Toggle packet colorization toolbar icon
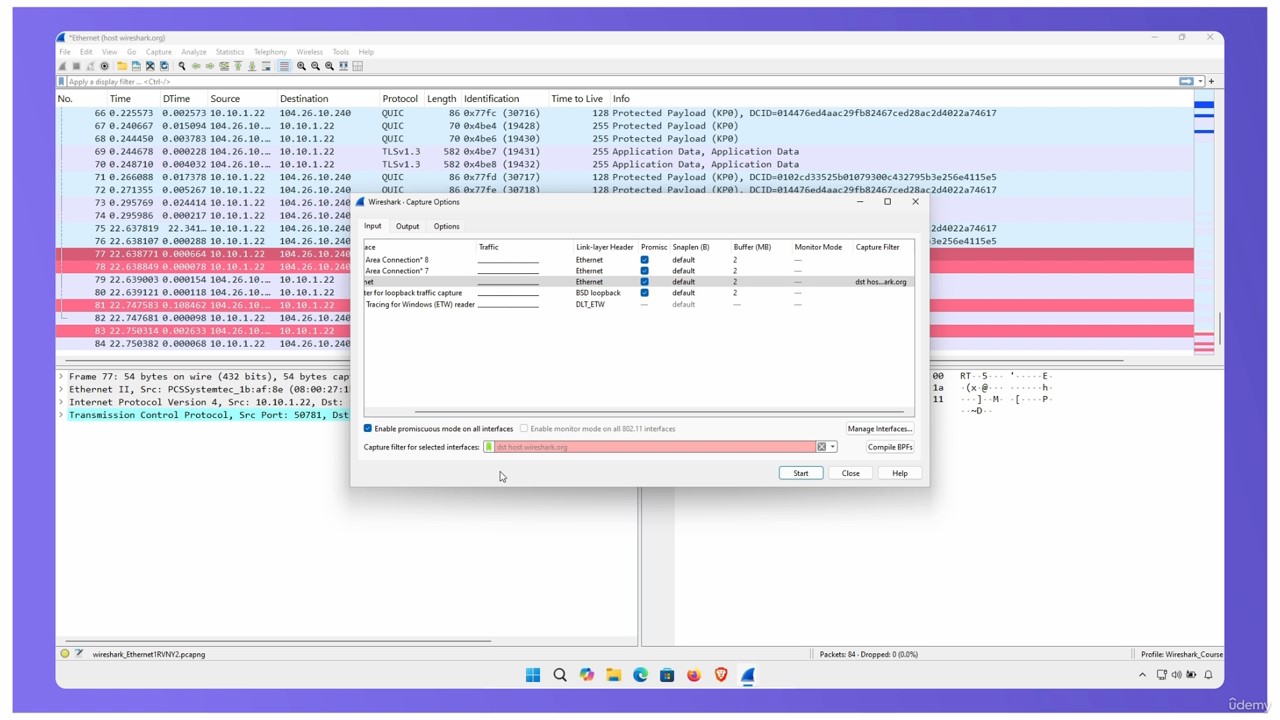This screenshot has width=1280, height=720. 284,66
